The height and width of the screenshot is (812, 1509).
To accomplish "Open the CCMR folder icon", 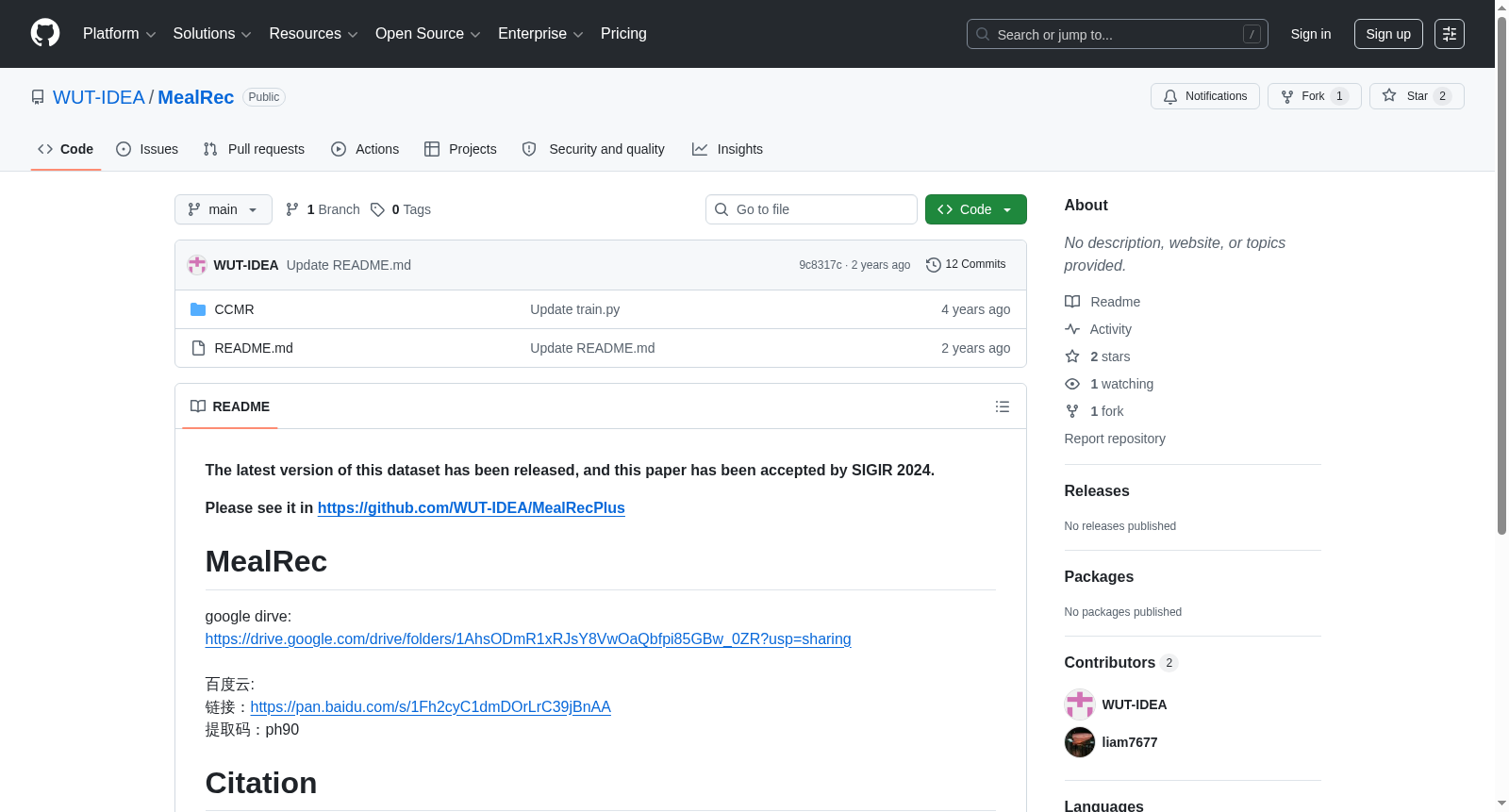I will click(x=198, y=309).
